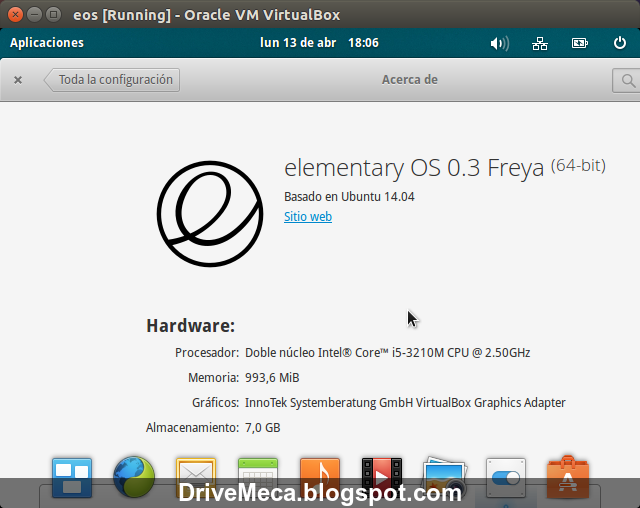640x508 pixels.
Task: Open the Photos app in the dock
Action: (x=444, y=478)
